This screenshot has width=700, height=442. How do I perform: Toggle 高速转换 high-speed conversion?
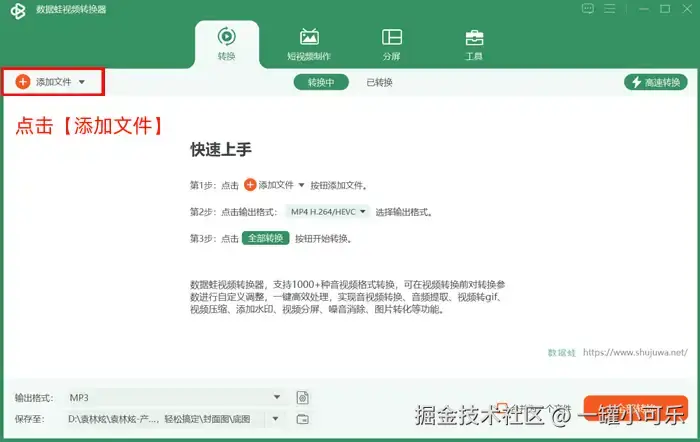[x=655, y=82]
